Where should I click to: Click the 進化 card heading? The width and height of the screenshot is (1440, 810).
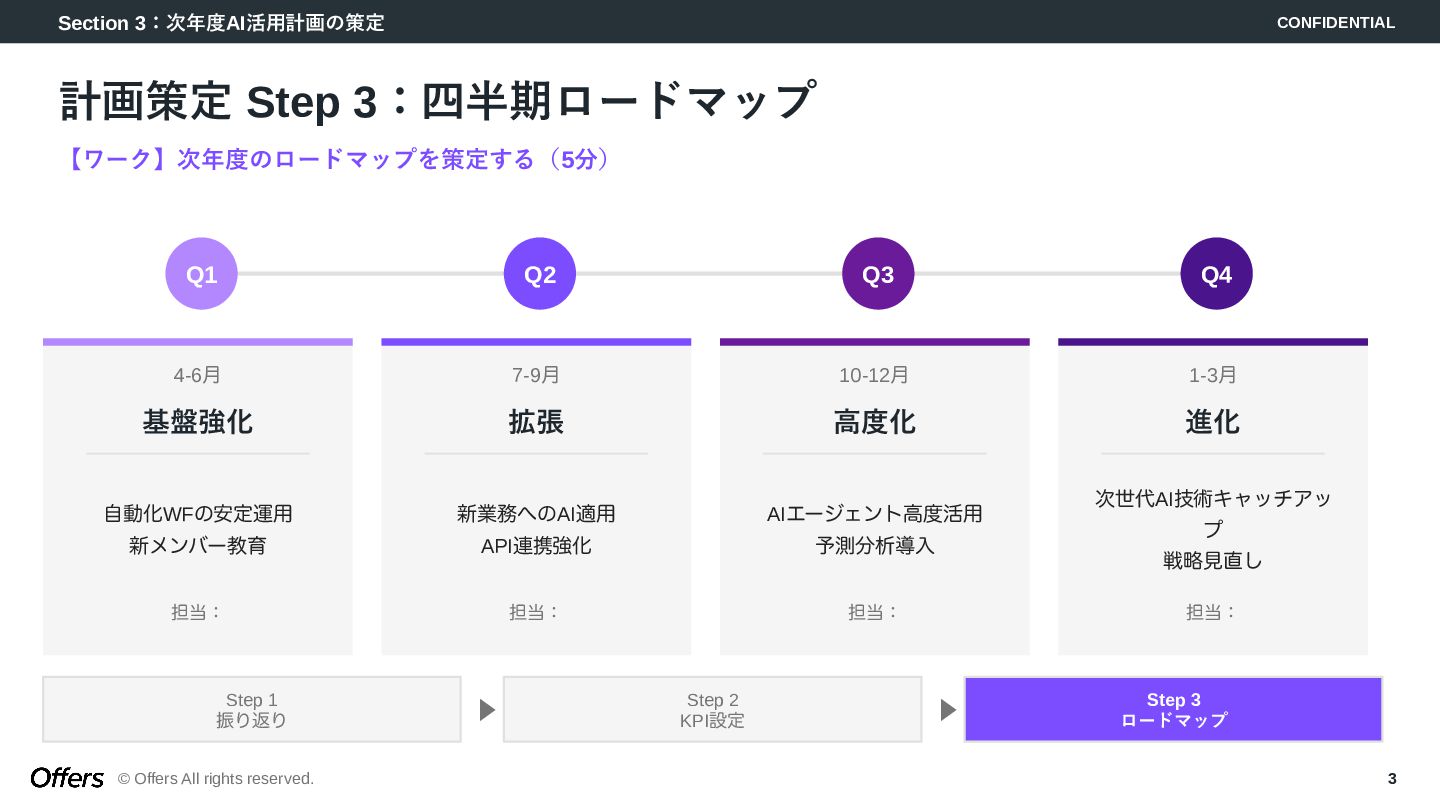(x=1212, y=422)
